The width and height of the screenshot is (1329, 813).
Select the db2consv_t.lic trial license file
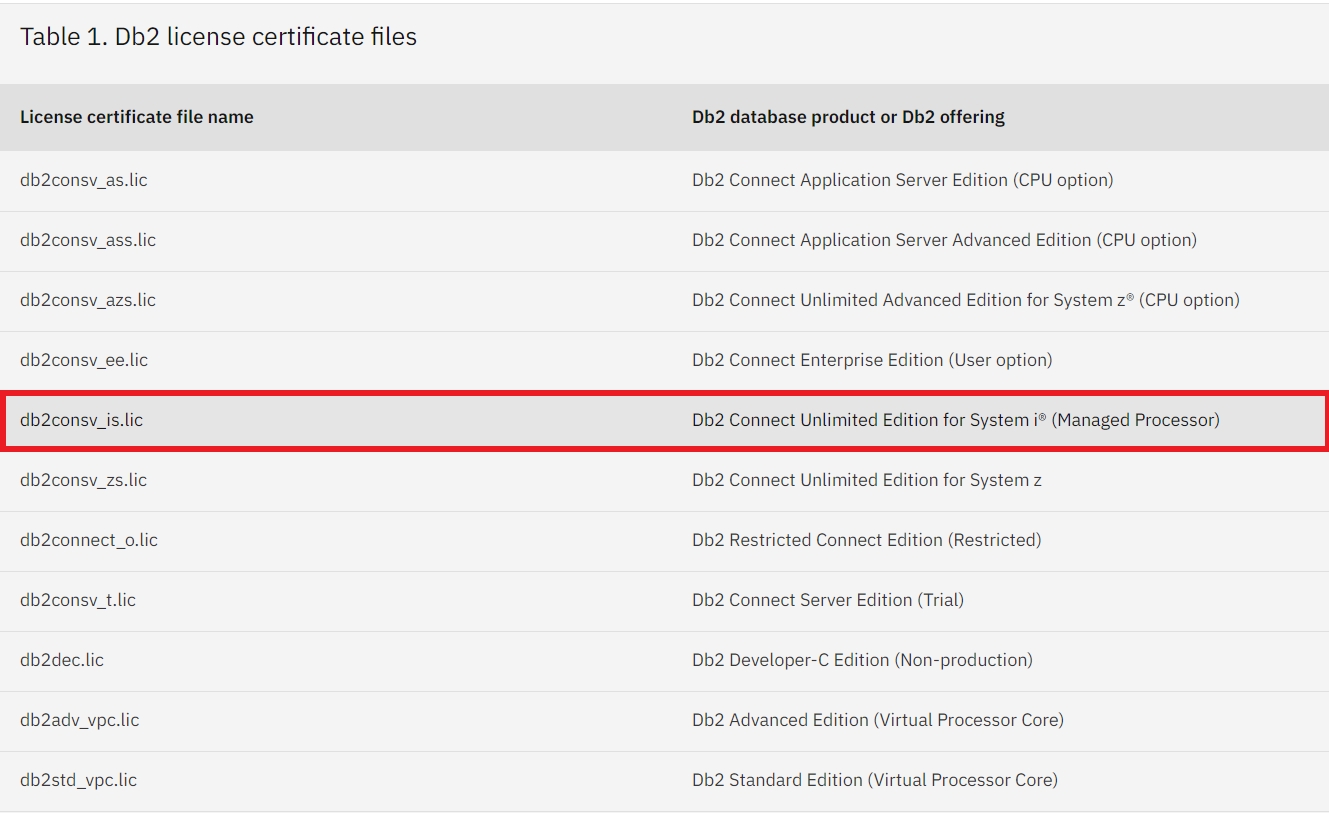[78, 600]
